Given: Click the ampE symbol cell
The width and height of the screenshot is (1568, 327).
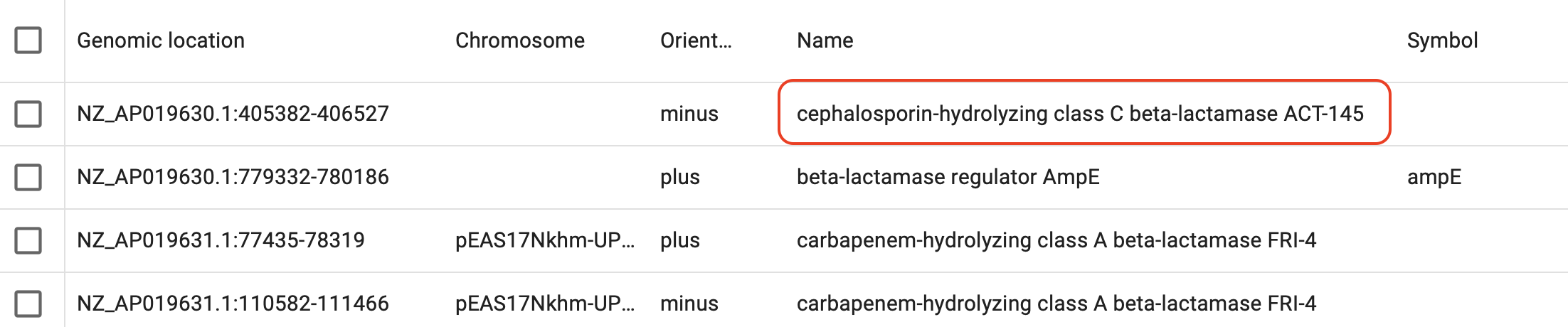Looking at the screenshot, I should pyautogui.click(x=1434, y=177).
